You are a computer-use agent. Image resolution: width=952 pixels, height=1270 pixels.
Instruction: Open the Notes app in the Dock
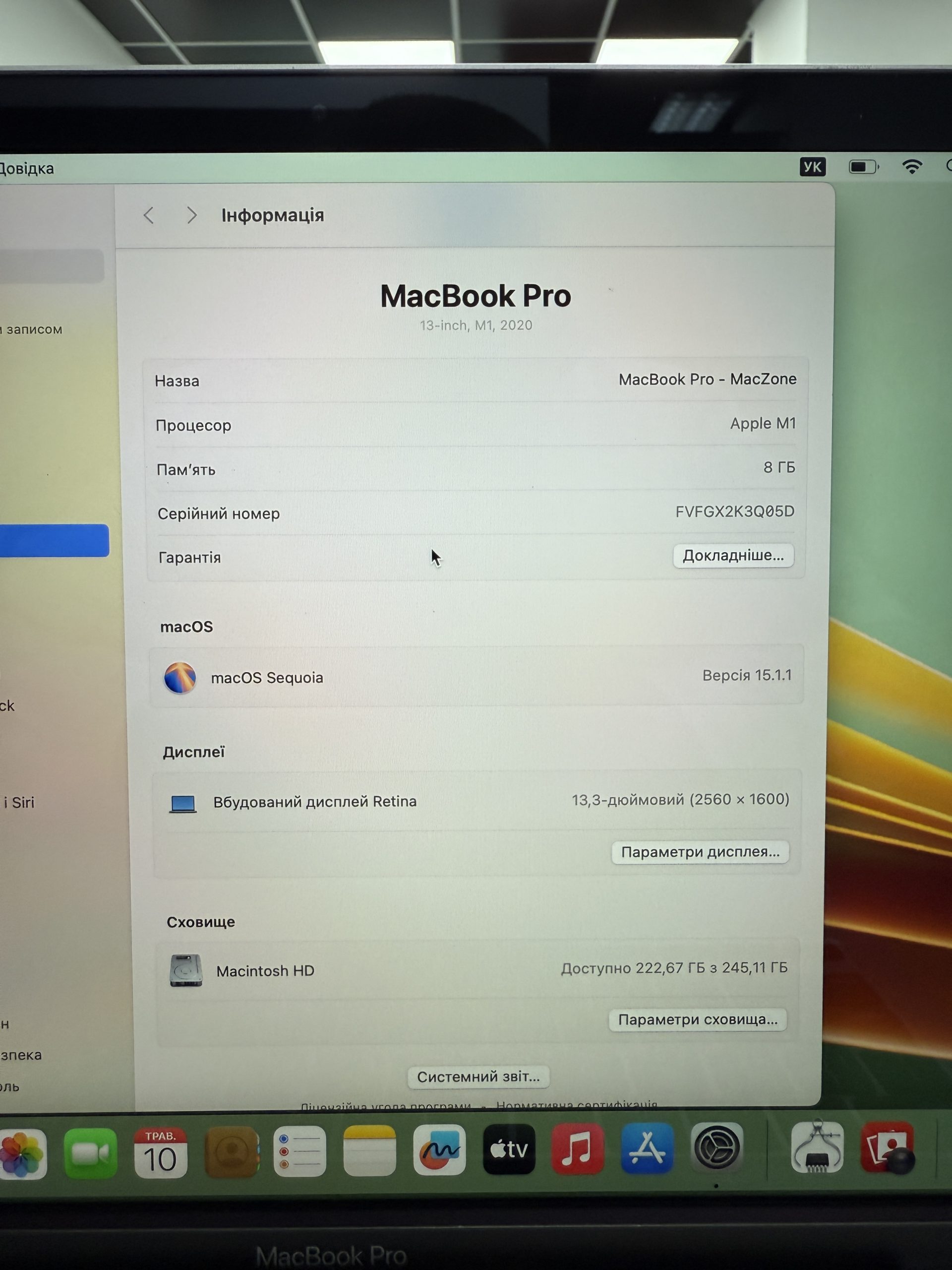click(369, 1150)
